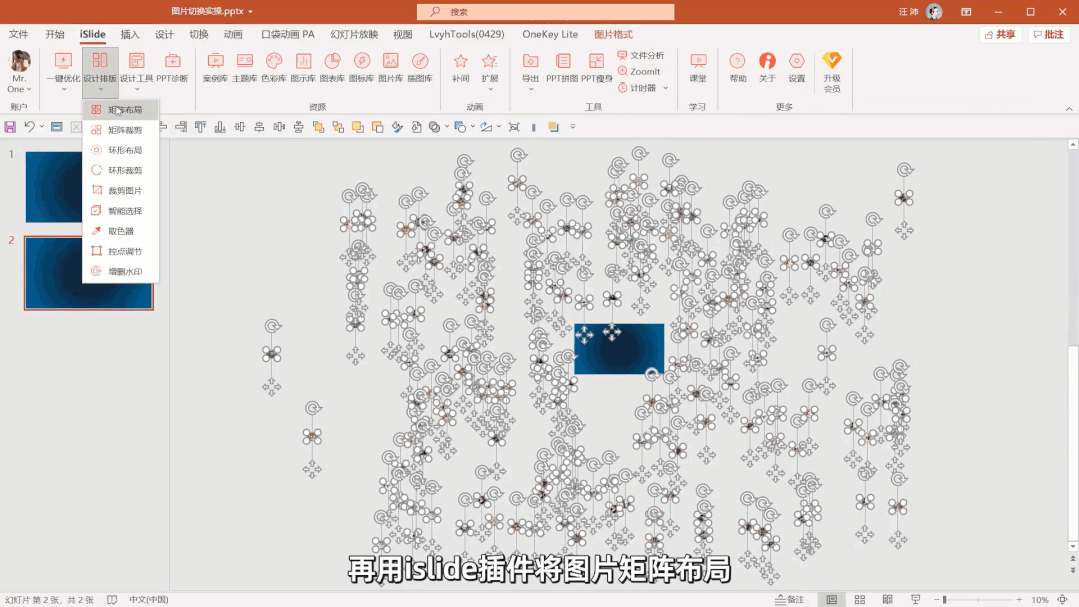Expand the 设计工具 dropdown

136,89
